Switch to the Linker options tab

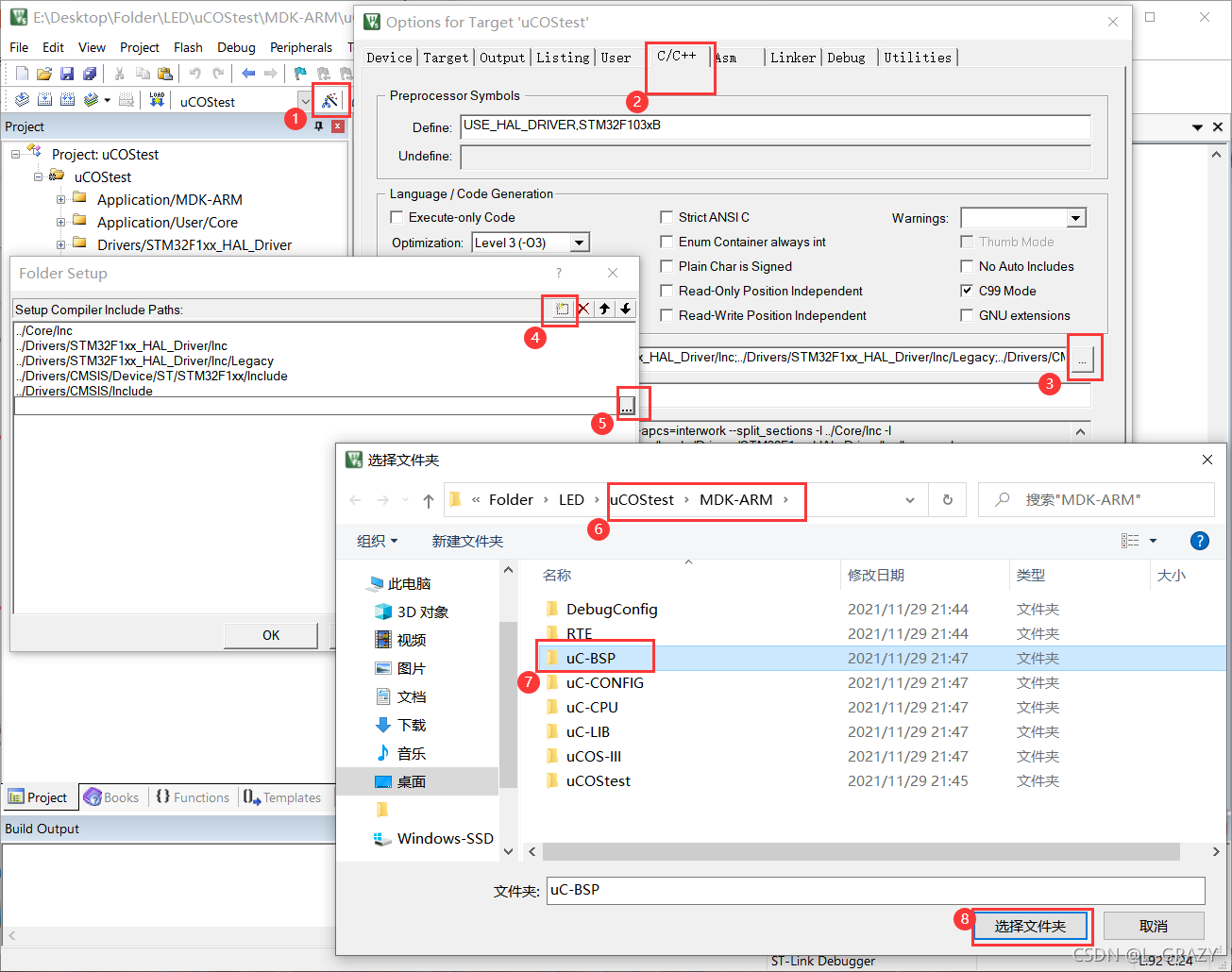coord(793,58)
